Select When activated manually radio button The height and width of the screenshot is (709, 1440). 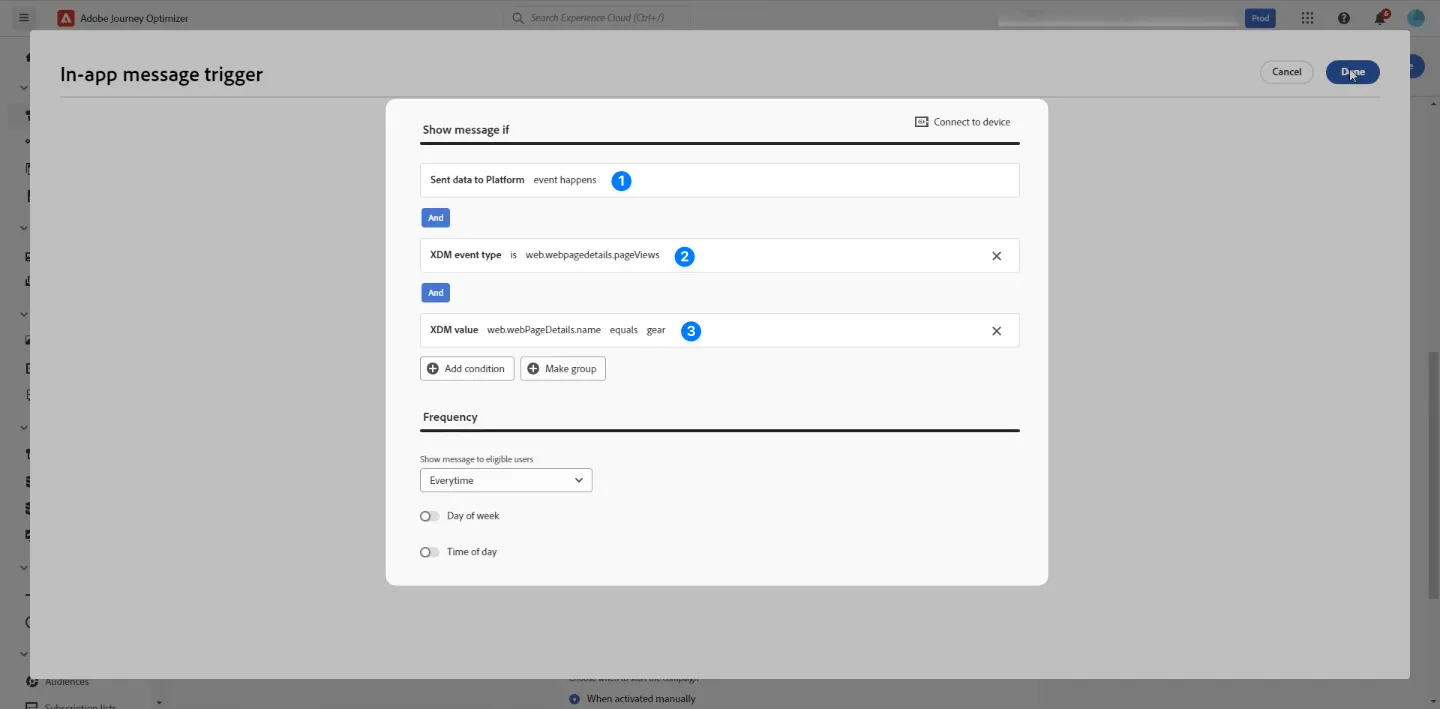[574, 699]
